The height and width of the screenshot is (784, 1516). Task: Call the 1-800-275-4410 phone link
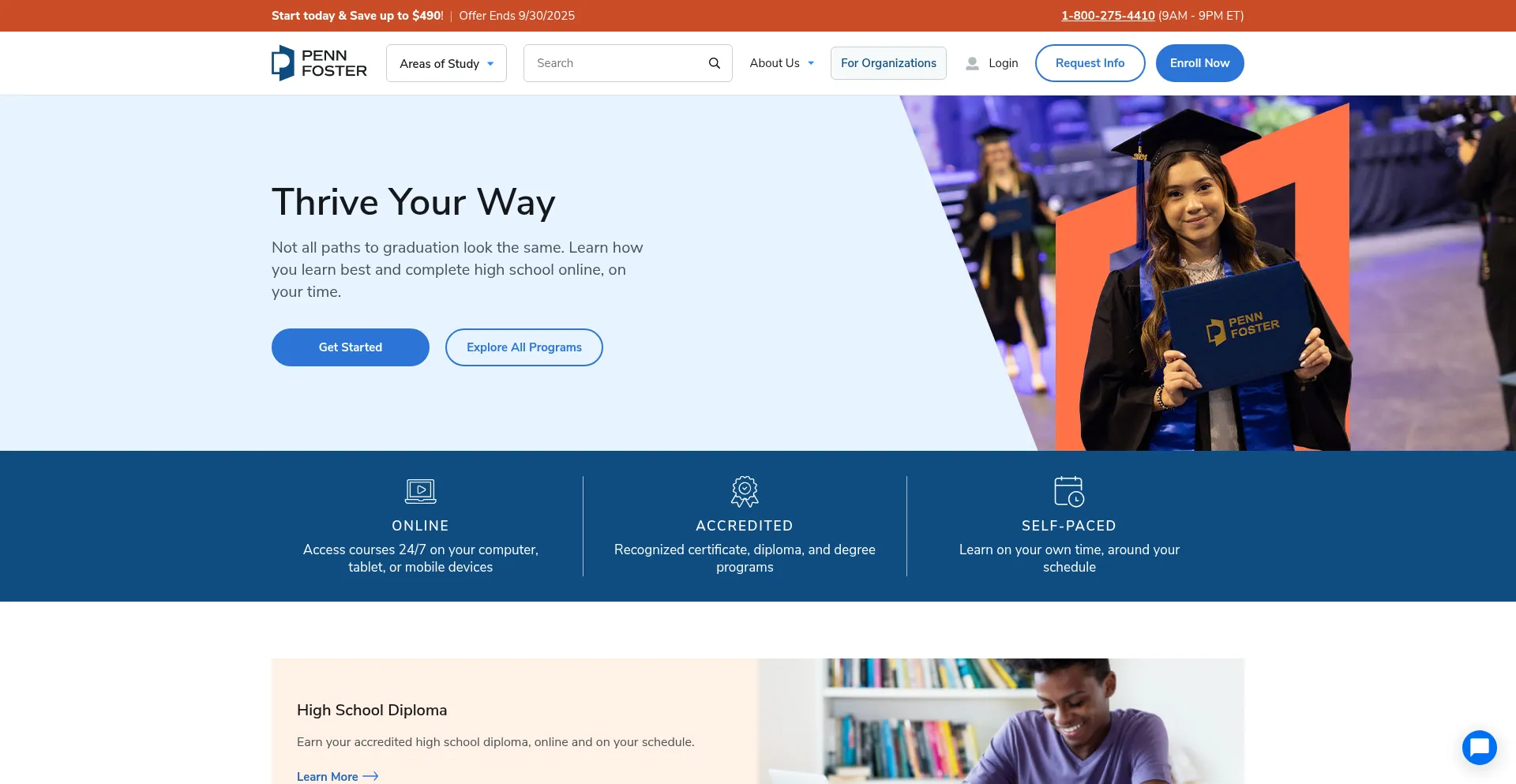[x=1108, y=16]
